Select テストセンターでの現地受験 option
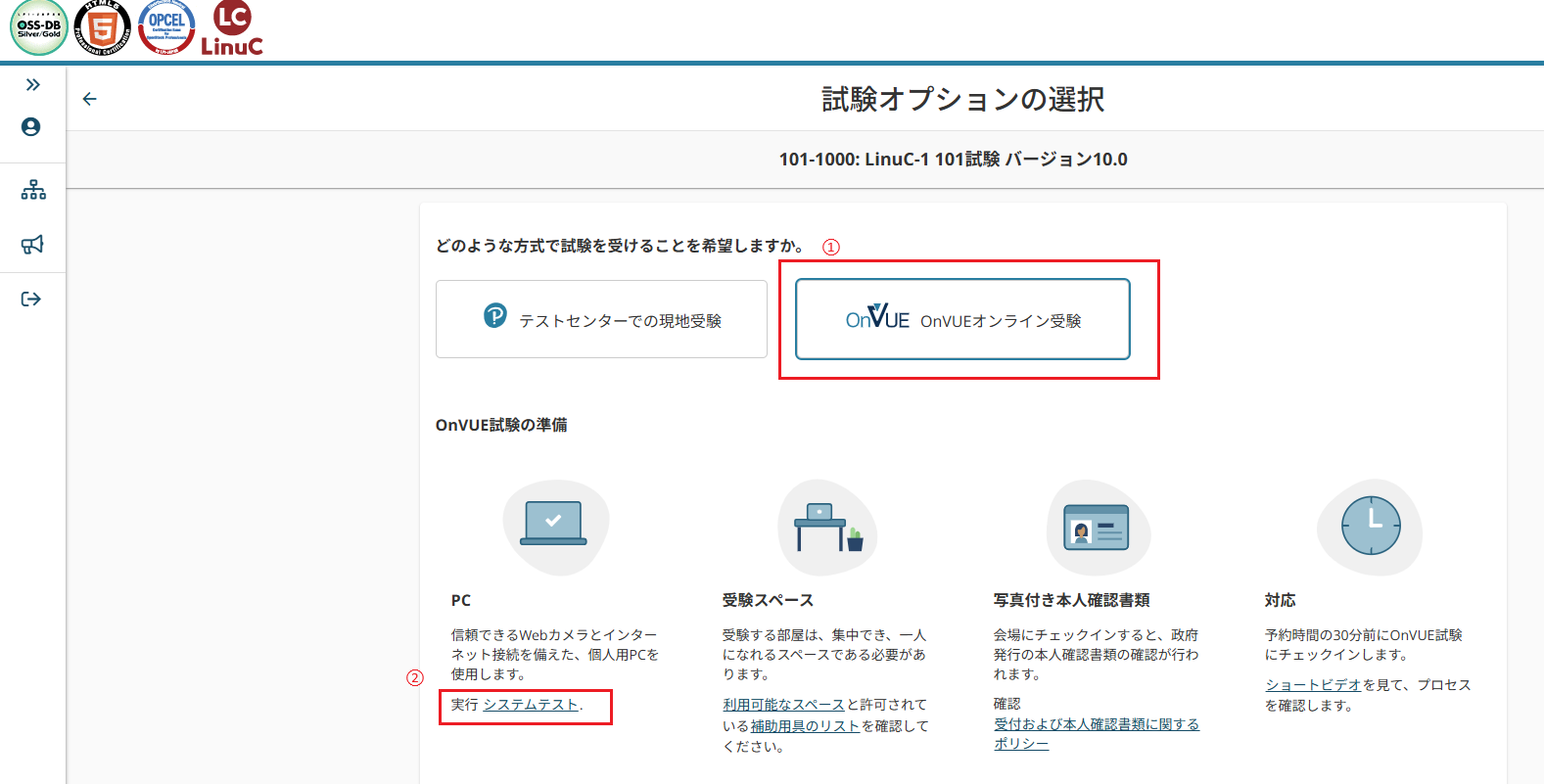Image resolution: width=1544 pixels, height=784 pixels. point(601,320)
